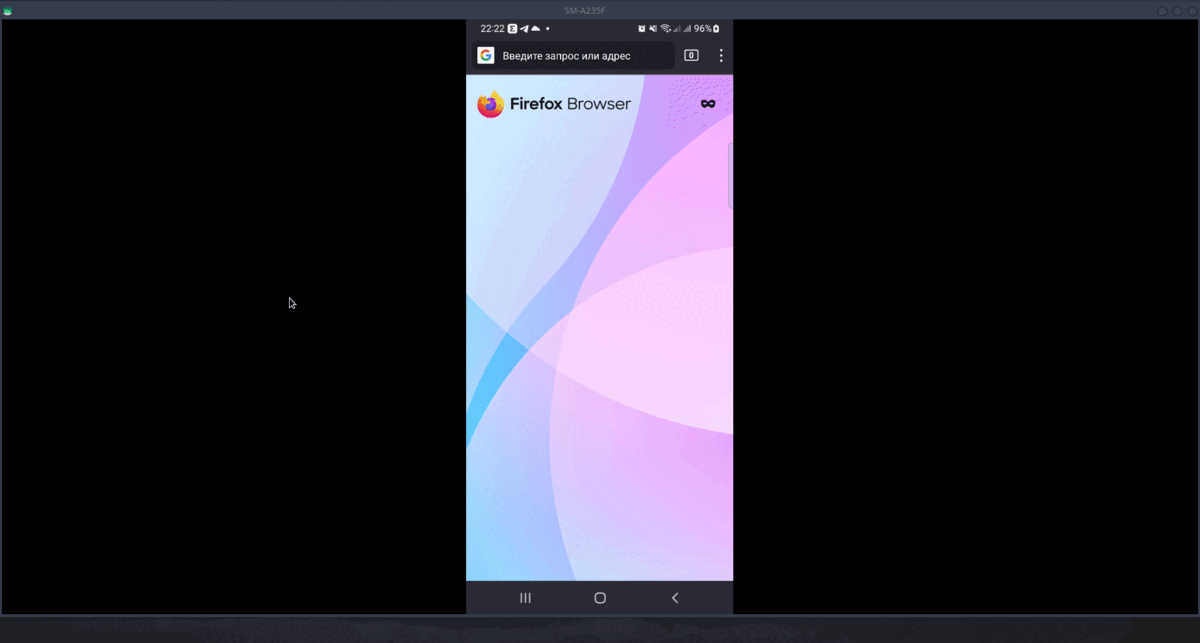
Task: Focus the "Введите запрос или адрес" field
Action: (x=573, y=56)
